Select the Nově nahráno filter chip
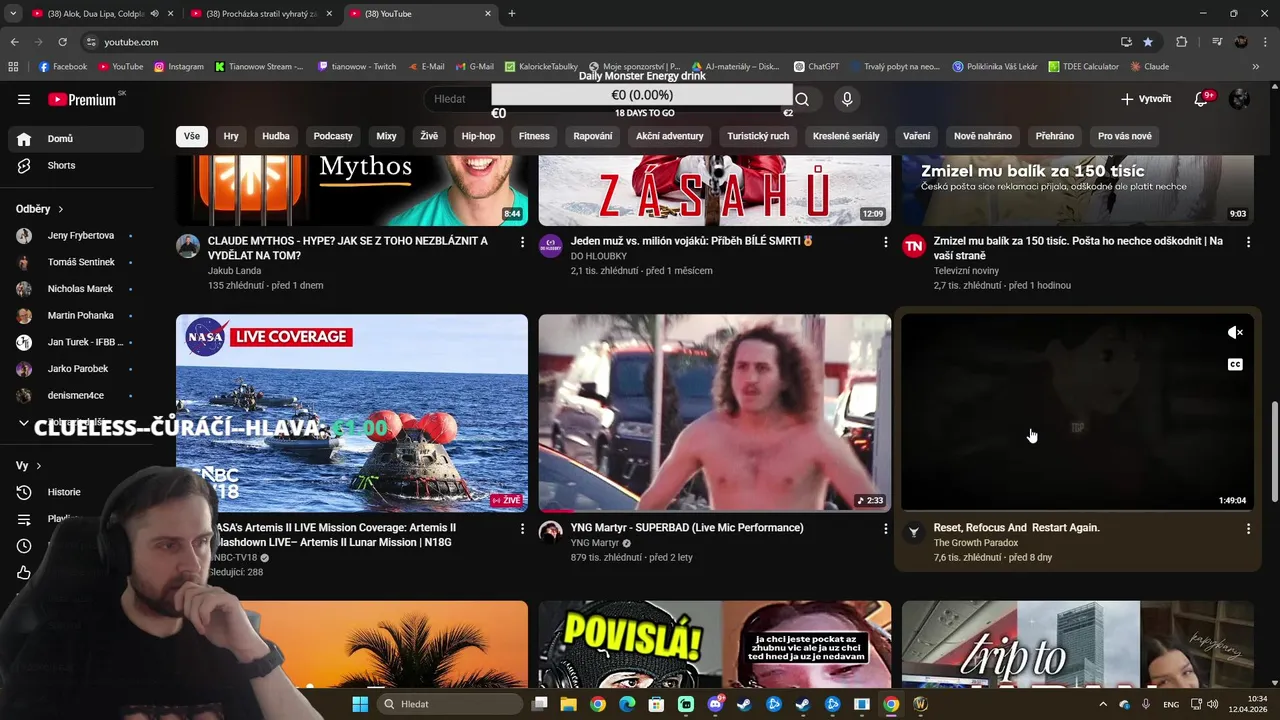This screenshot has height=720, width=1280. click(x=983, y=136)
